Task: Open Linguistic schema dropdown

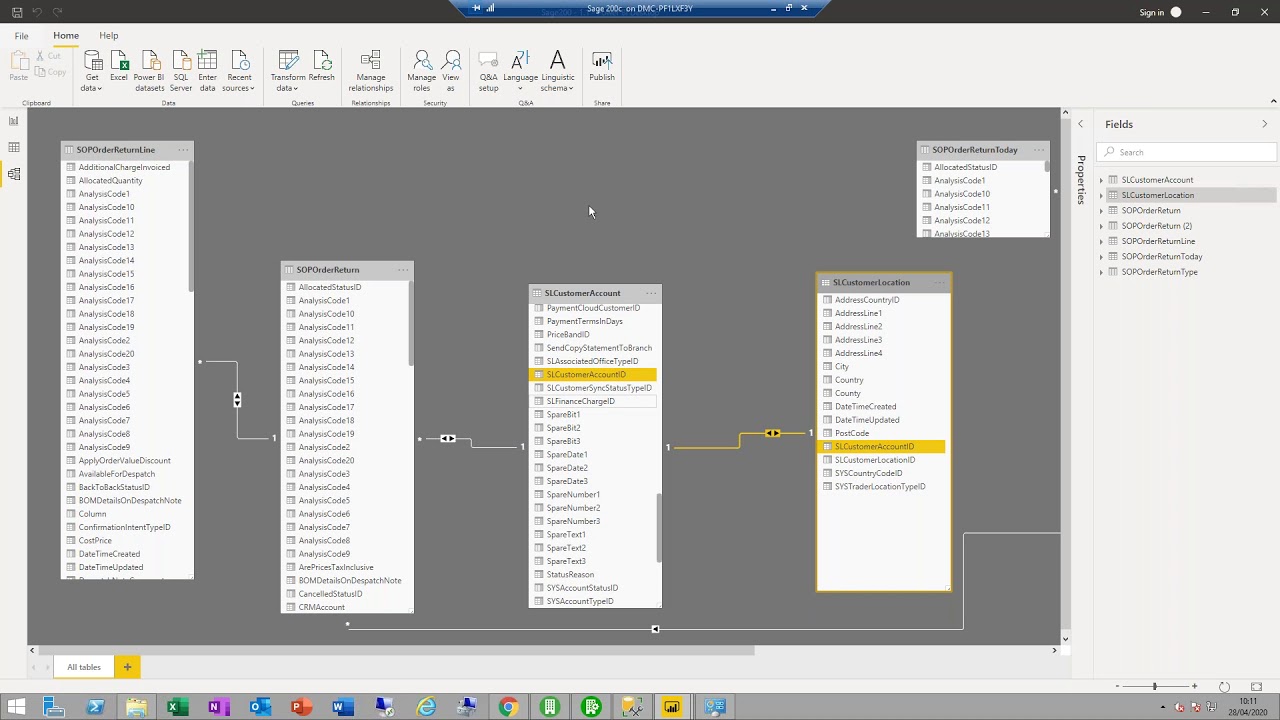Action: tap(558, 72)
